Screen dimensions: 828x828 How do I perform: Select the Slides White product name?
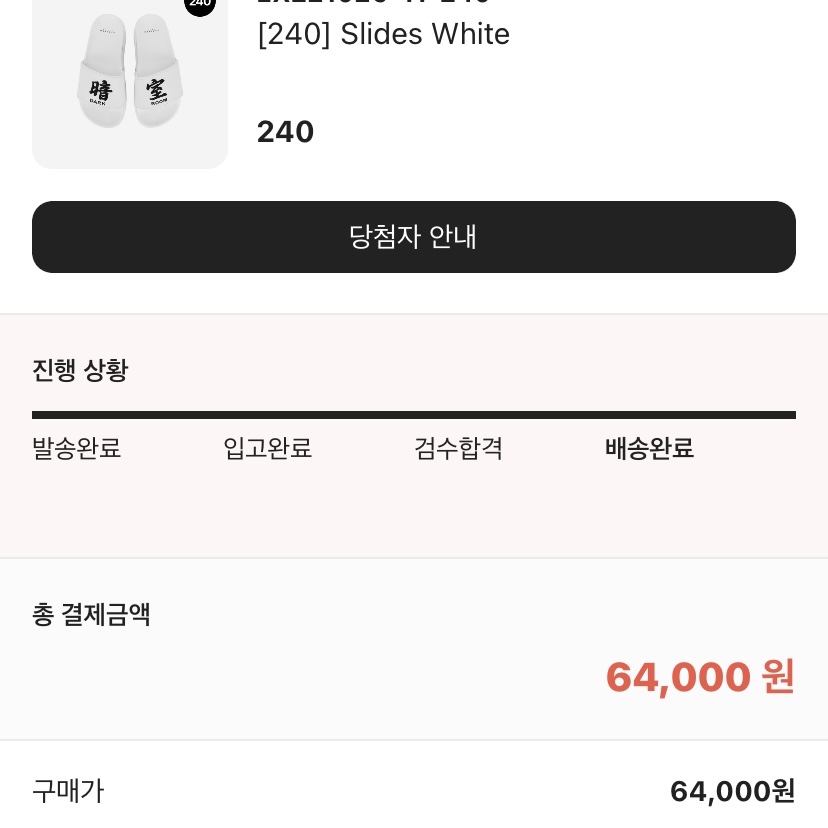[x=384, y=34]
